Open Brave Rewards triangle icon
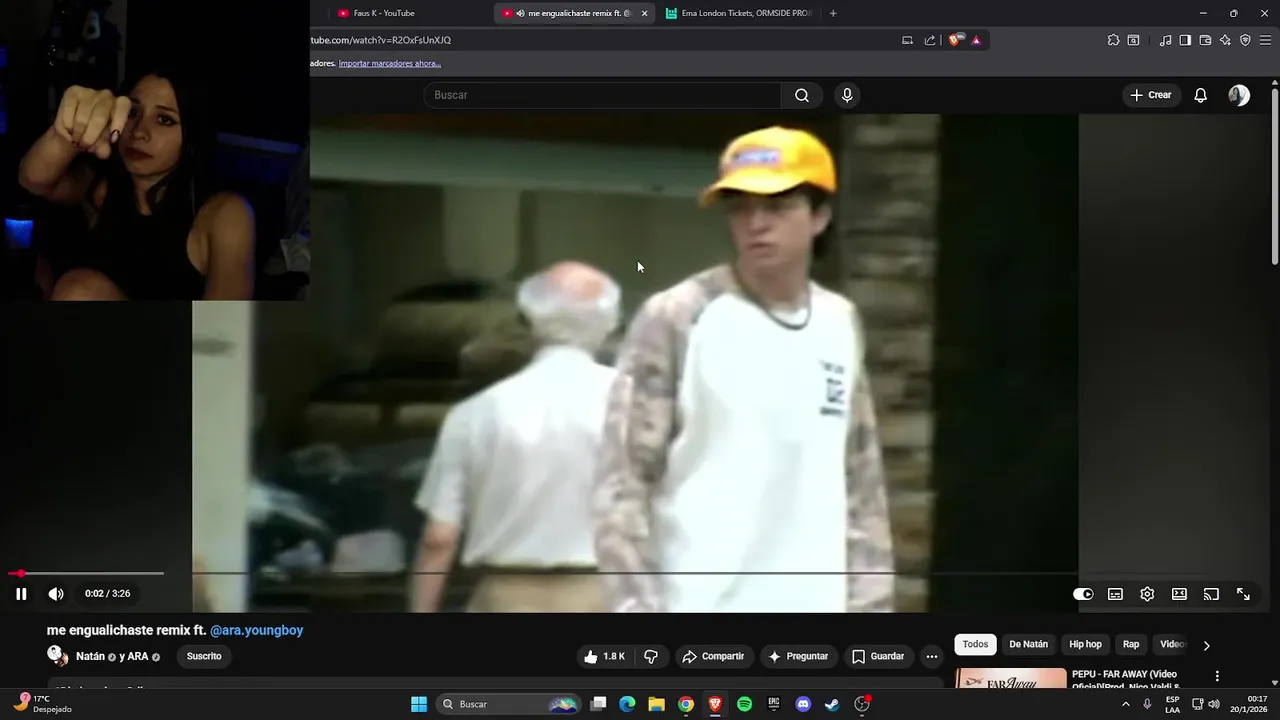 point(976,40)
